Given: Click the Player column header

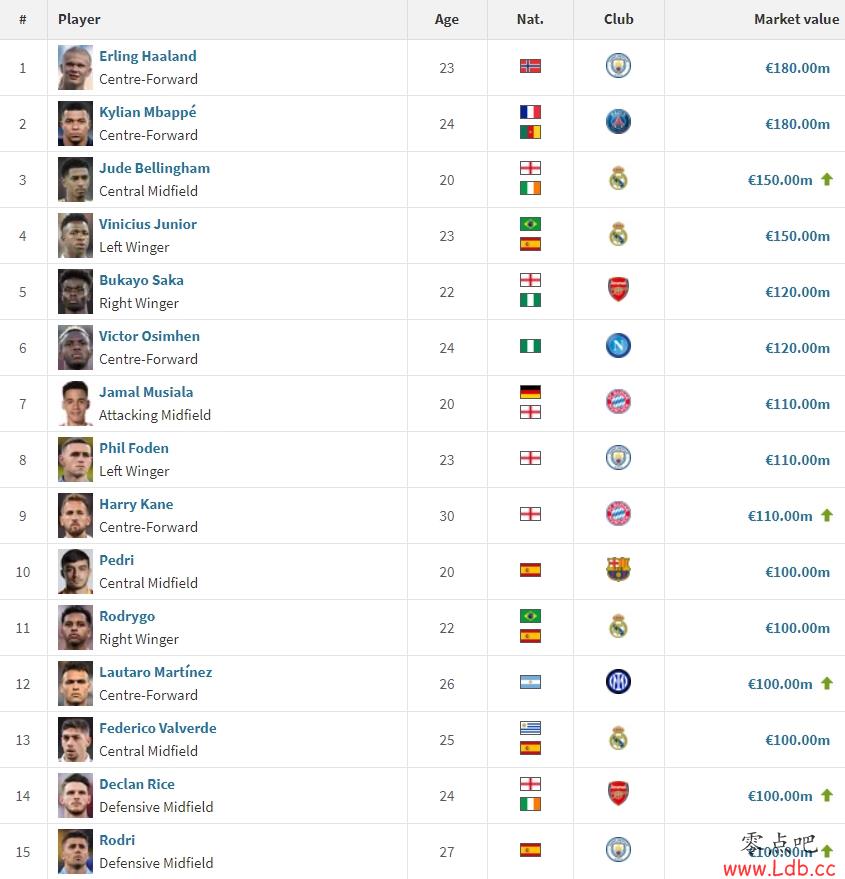Looking at the screenshot, I should [79, 19].
